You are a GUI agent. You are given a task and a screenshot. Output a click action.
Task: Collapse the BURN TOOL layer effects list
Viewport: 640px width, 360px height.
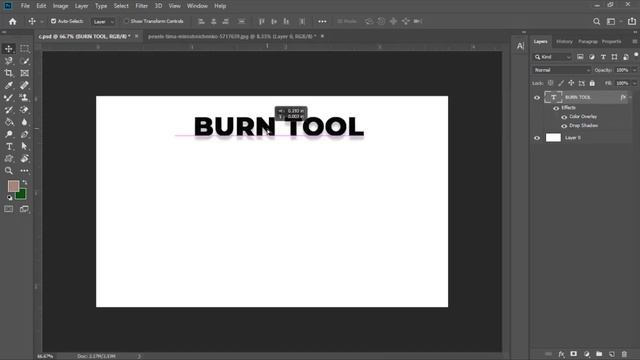point(630,97)
